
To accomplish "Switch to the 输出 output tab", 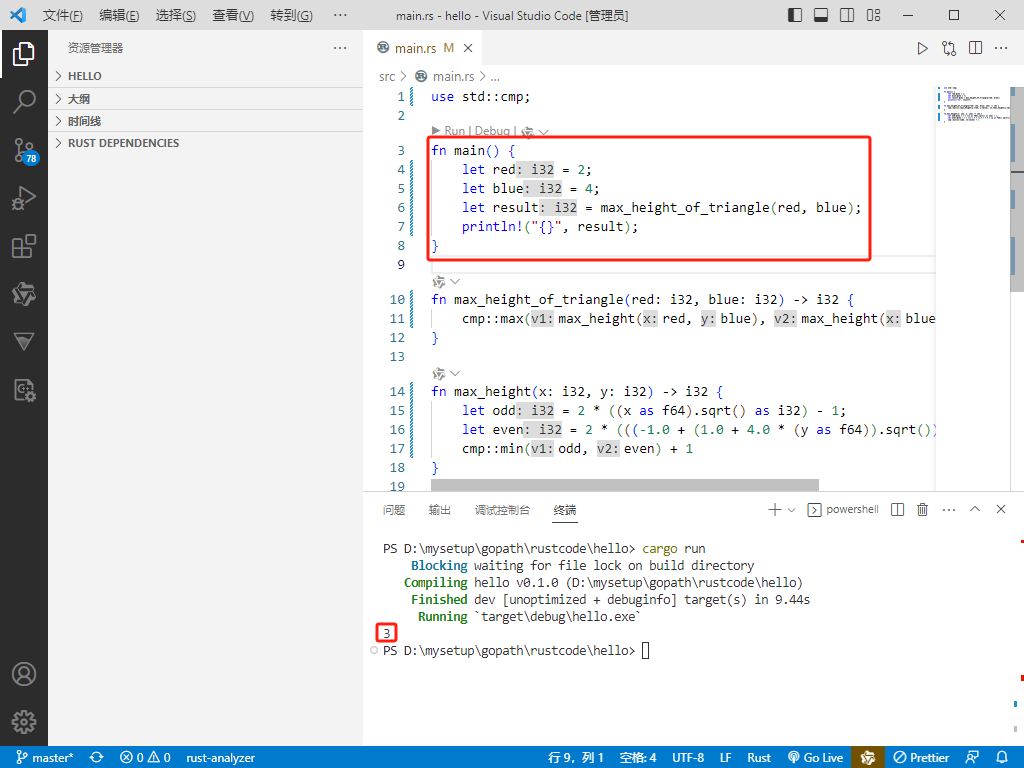I will coord(440,510).
